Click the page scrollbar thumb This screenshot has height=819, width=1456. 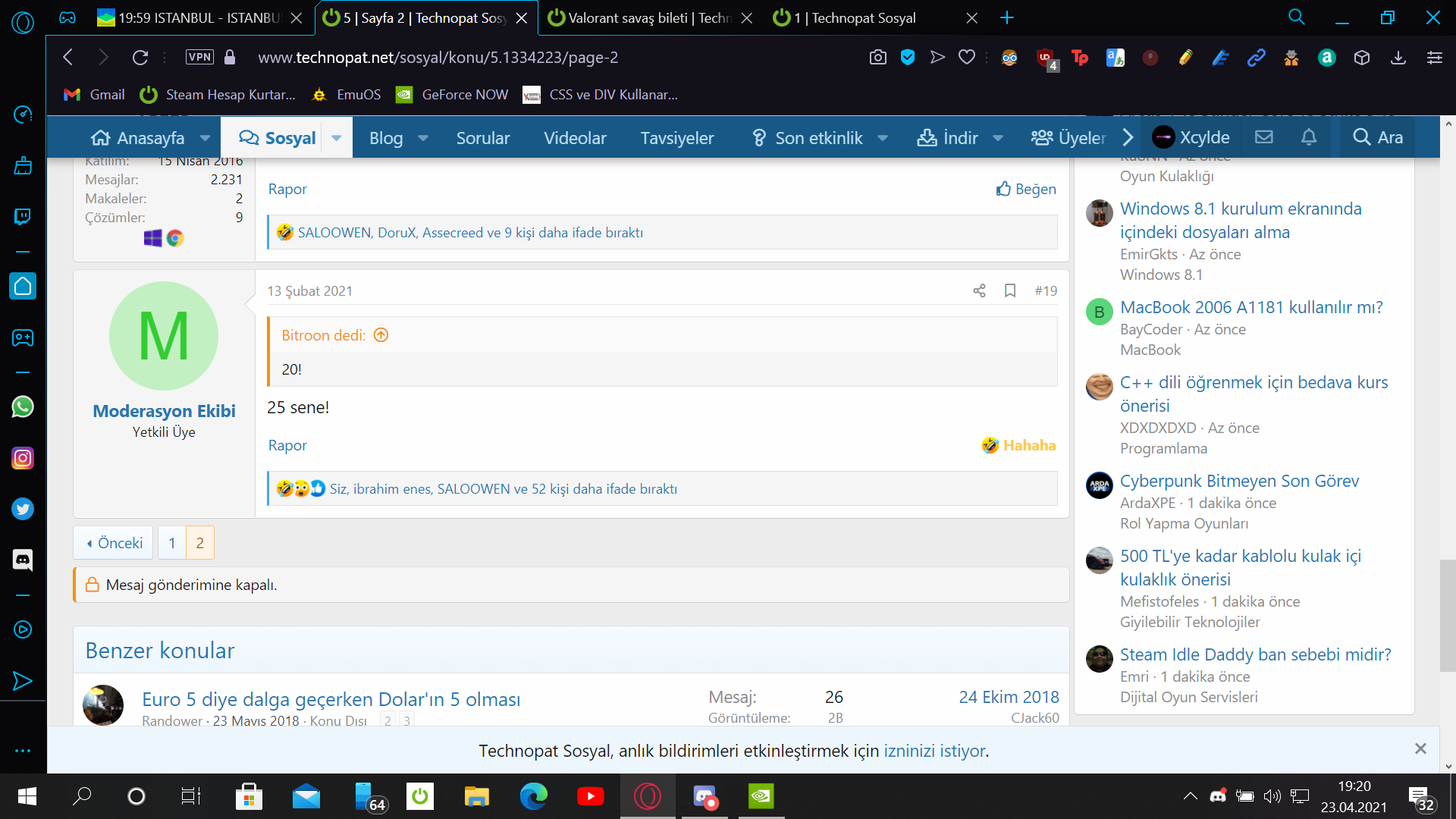[1448, 614]
